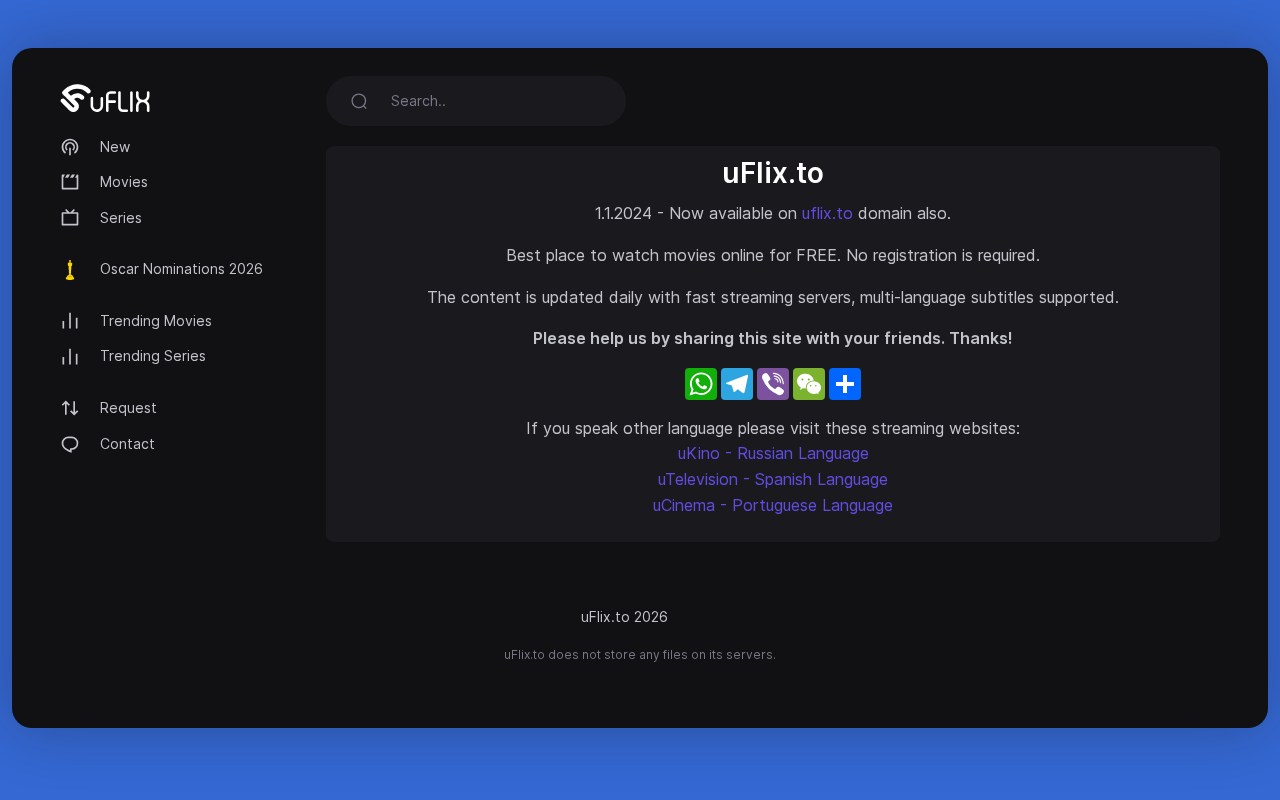Focus the Search input field
This screenshot has height=800, width=1280.
pyautogui.click(x=476, y=101)
